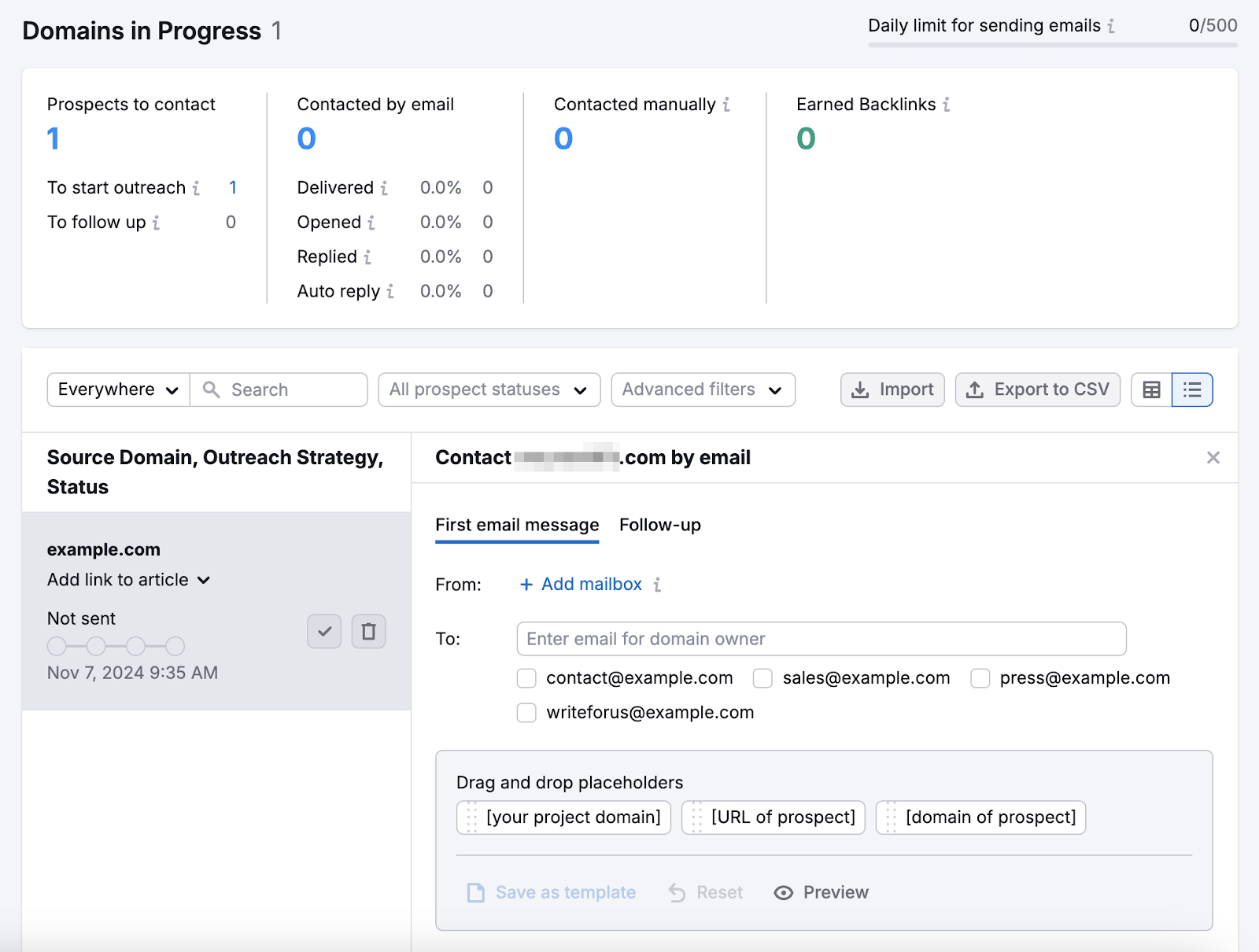Switch to Follow-up tab
Screen dimensions: 1259x952
click(660, 525)
